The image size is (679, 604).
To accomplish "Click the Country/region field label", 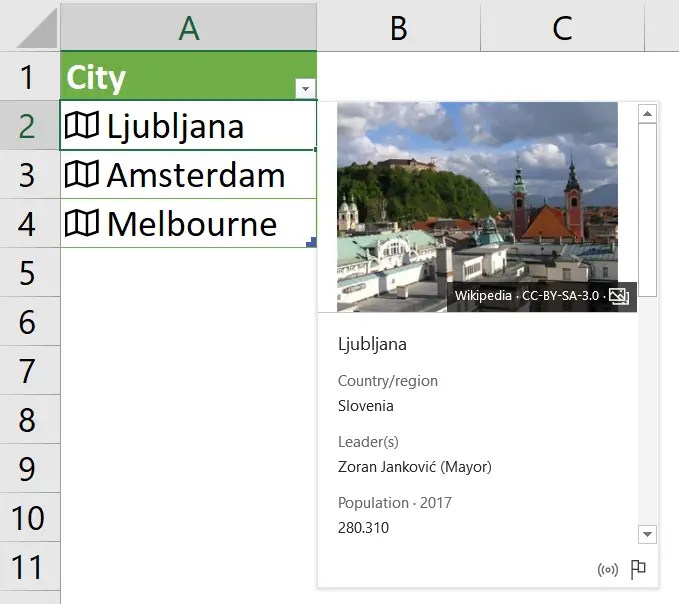I will coord(388,381).
